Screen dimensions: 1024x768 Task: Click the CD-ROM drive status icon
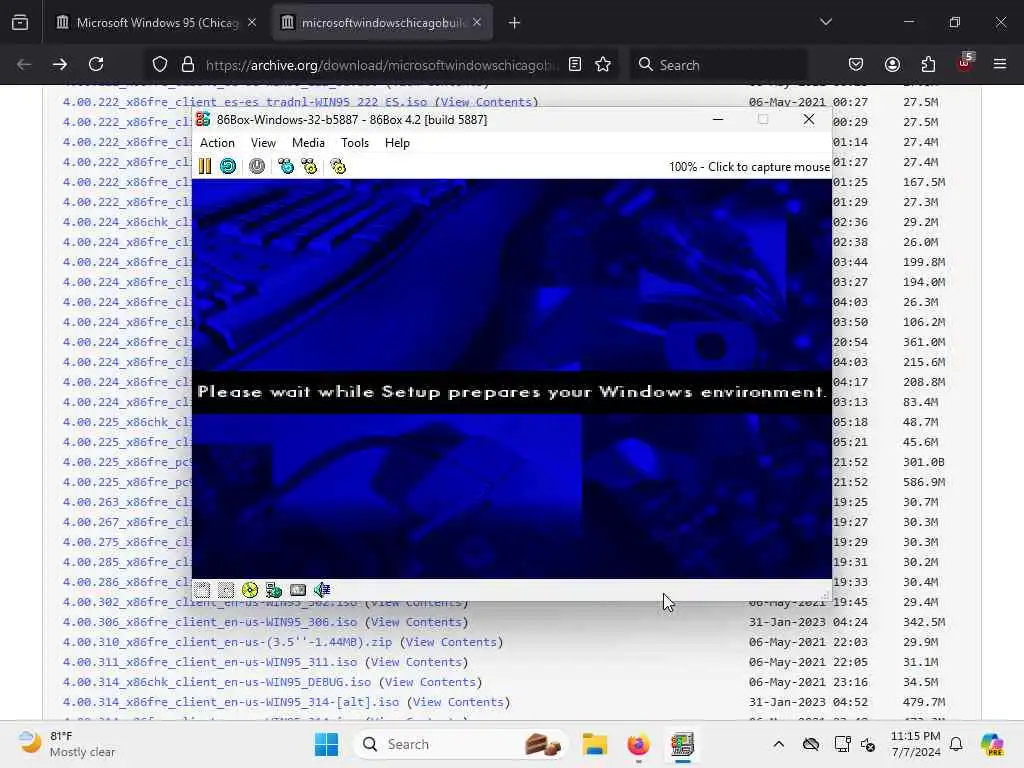coord(249,590)
